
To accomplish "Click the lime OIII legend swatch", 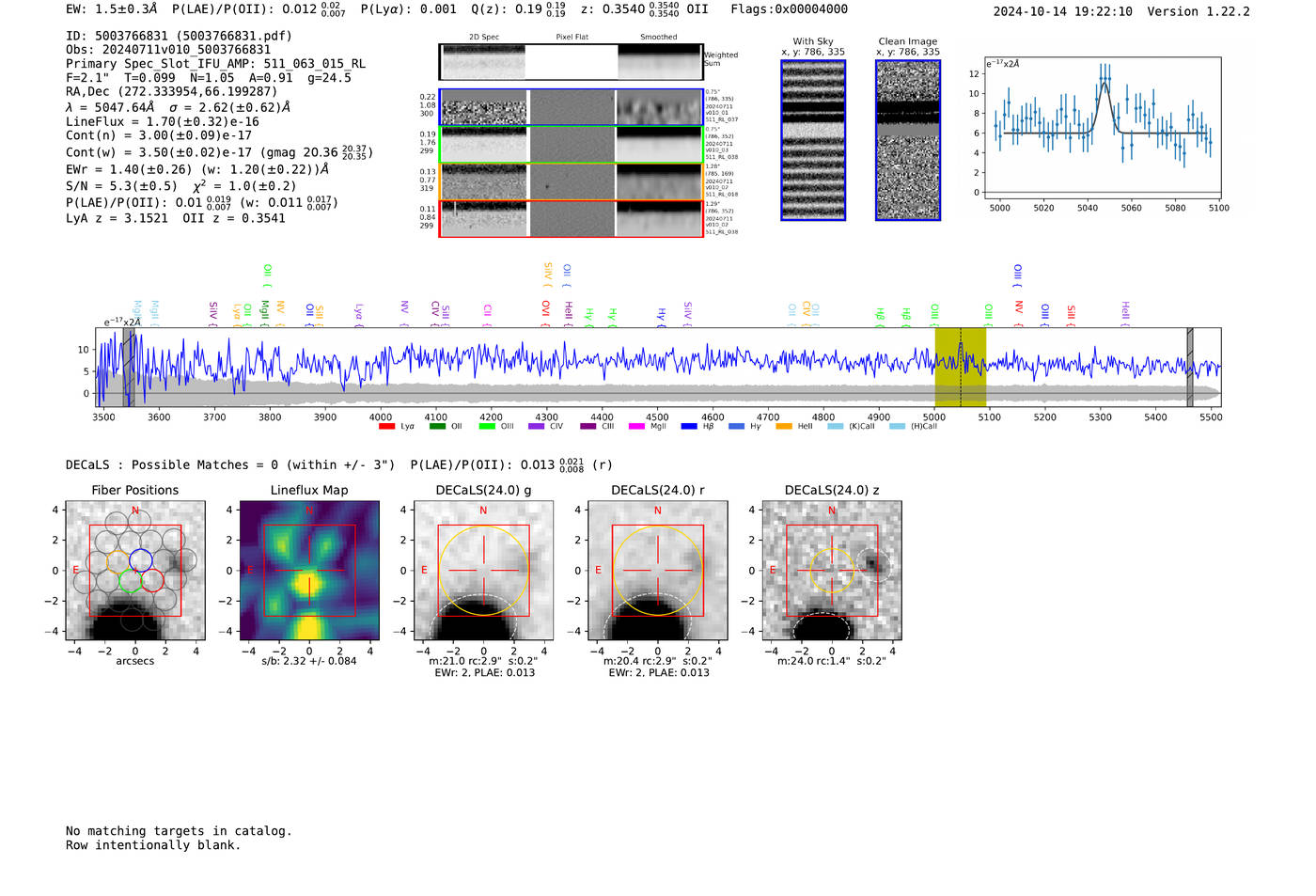I will pyautogui.click(x=487, y=427).
